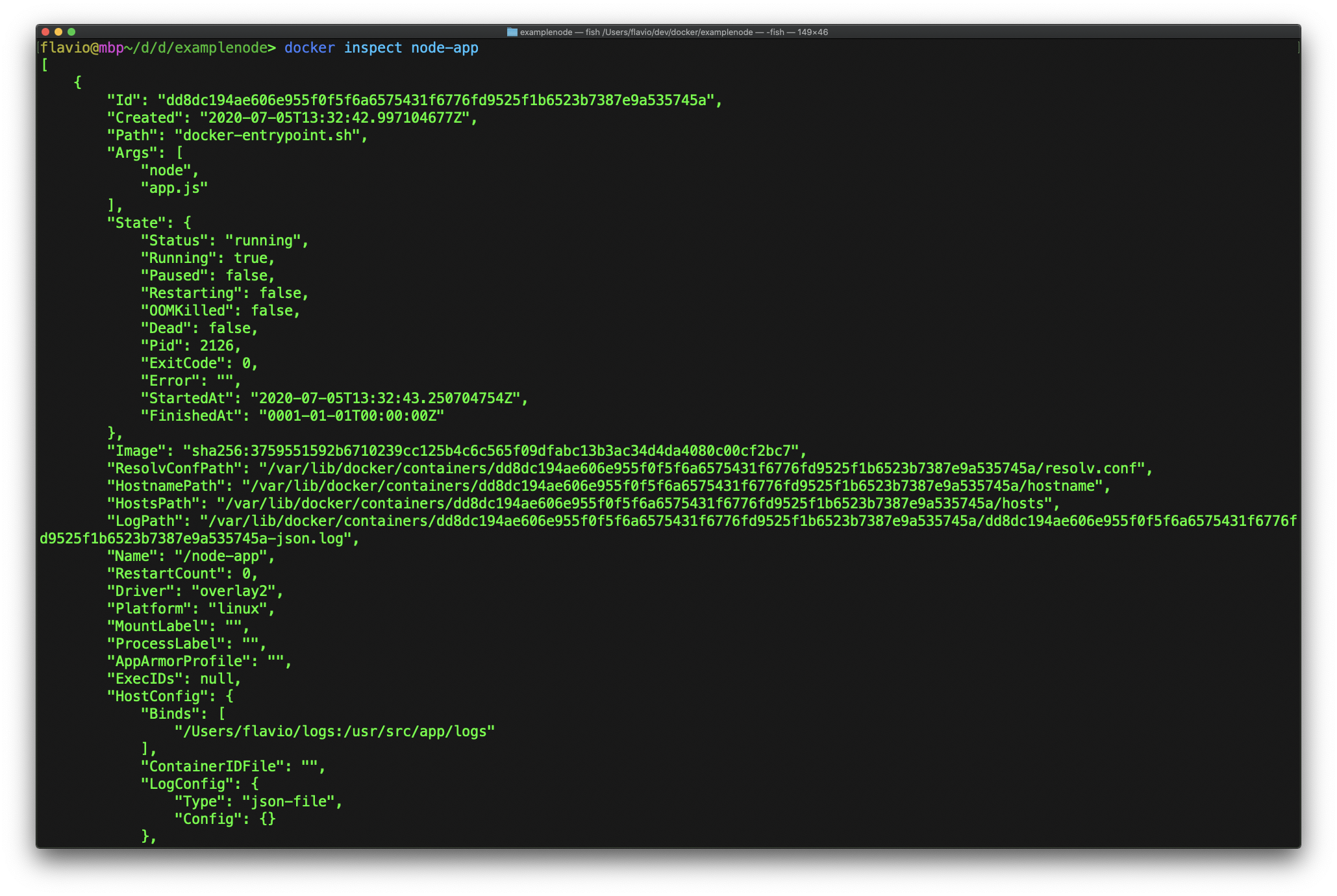Click the green zoom window button
This screenshot has width=1337, height=896.
[x=71, y=32]
